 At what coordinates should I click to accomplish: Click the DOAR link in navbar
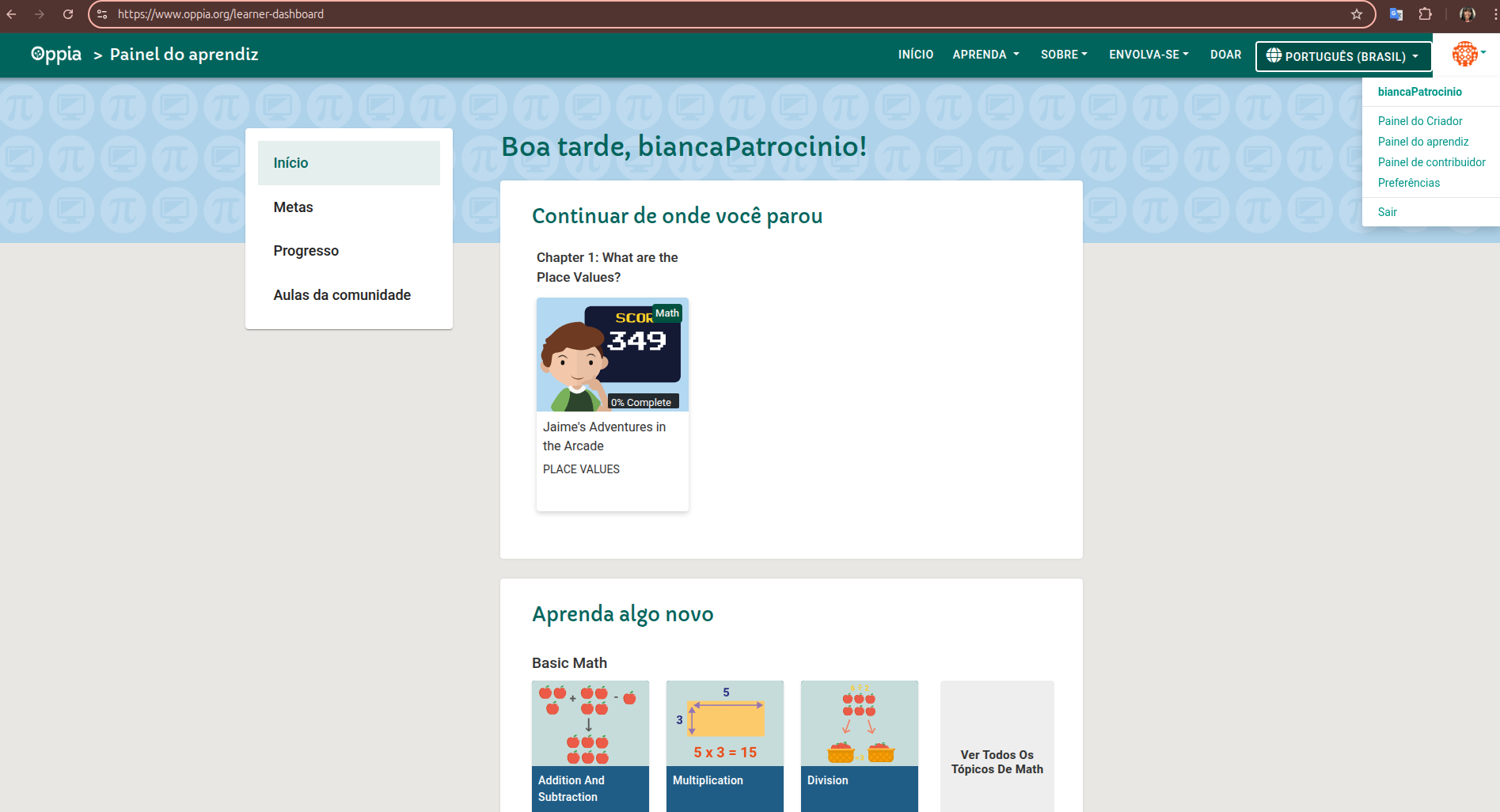point(1225,55)
